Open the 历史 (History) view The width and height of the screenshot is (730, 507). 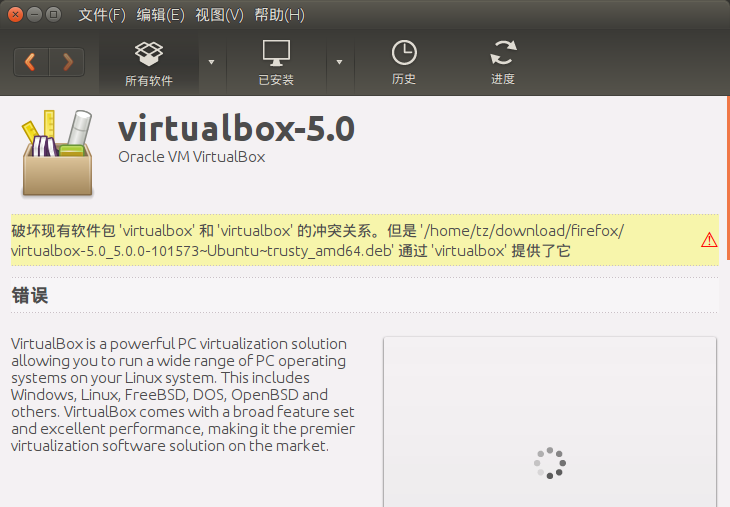404,63
